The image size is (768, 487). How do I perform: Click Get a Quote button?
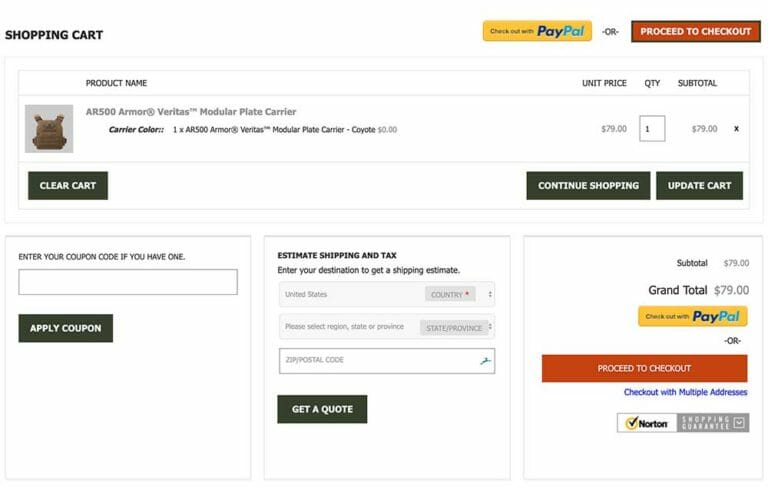click(322, 409)
